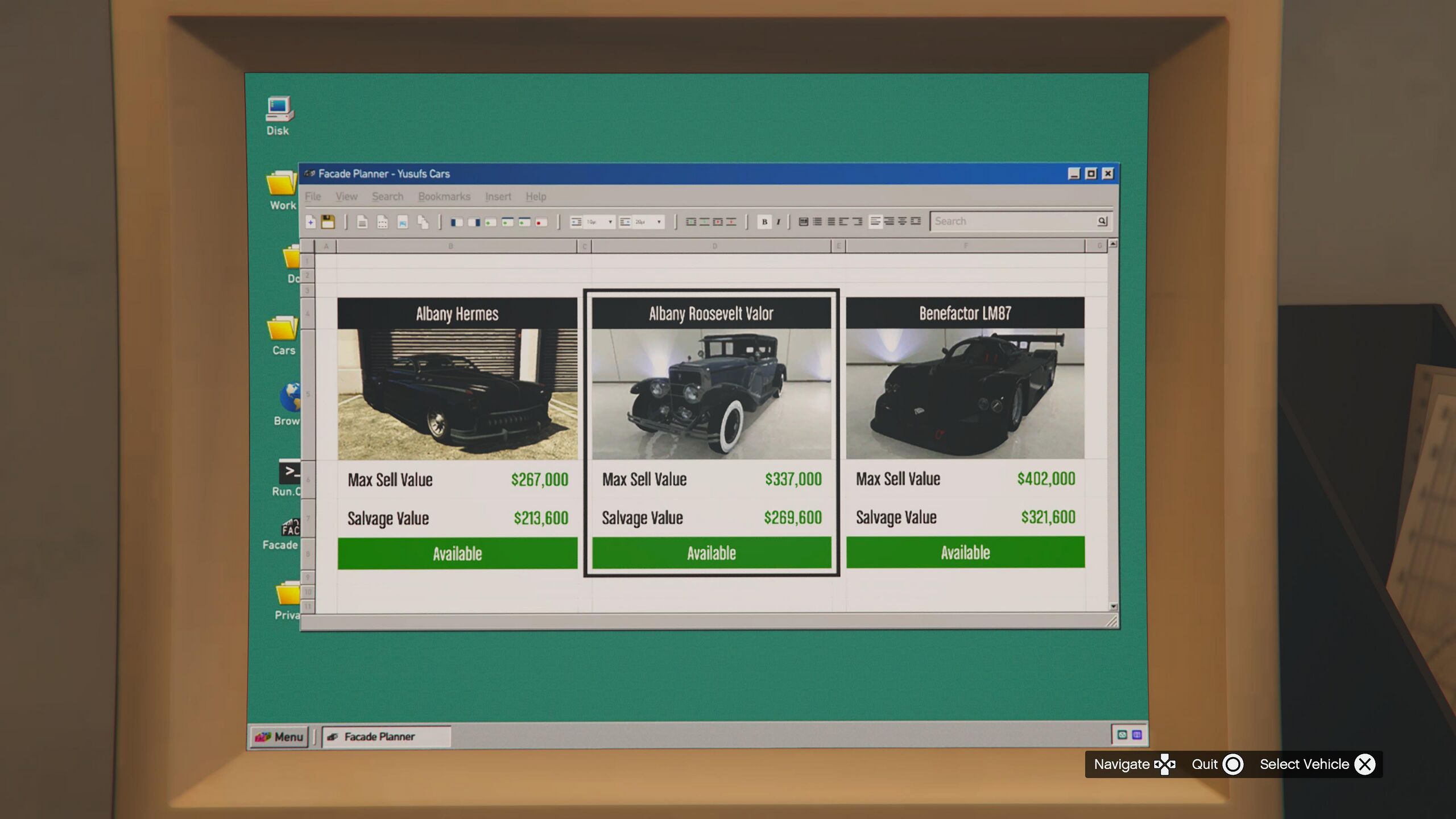The width and height of the screenshot is (1456, 819).
Task: Click the search magnifier icon
Action: 1102,221
